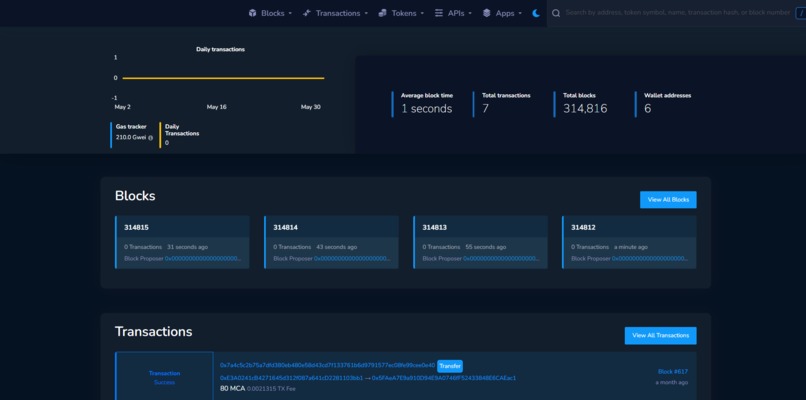The image size is (806, 400).
Task: Click the View All Transactions button
Action: click(x=660, y=335)
